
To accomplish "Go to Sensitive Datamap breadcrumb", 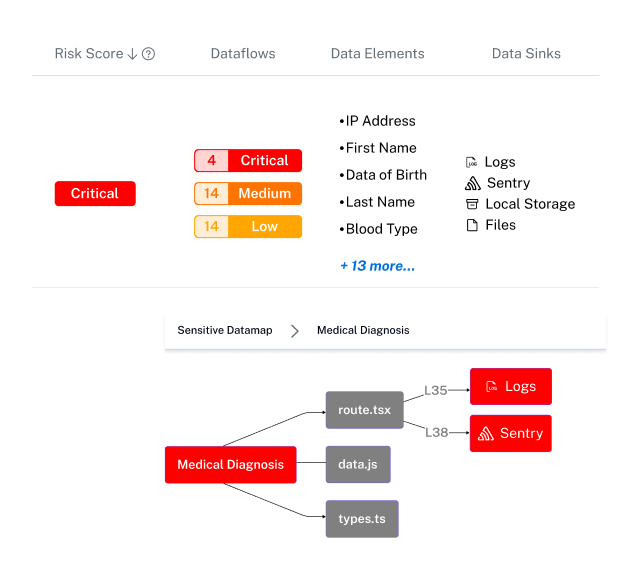I will pyautogui.click(x=224, y=330).
